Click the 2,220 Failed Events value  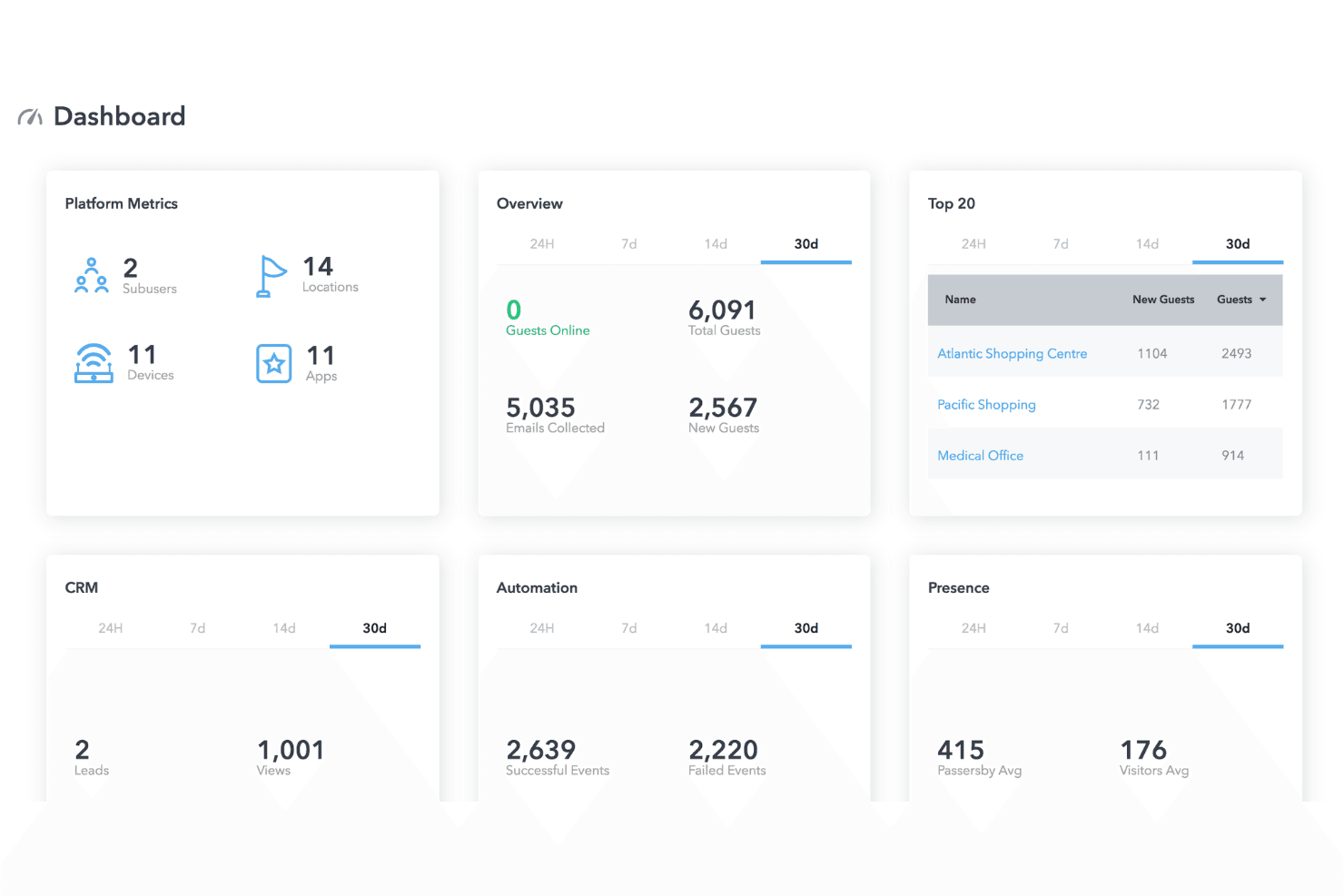pos(723,750)
